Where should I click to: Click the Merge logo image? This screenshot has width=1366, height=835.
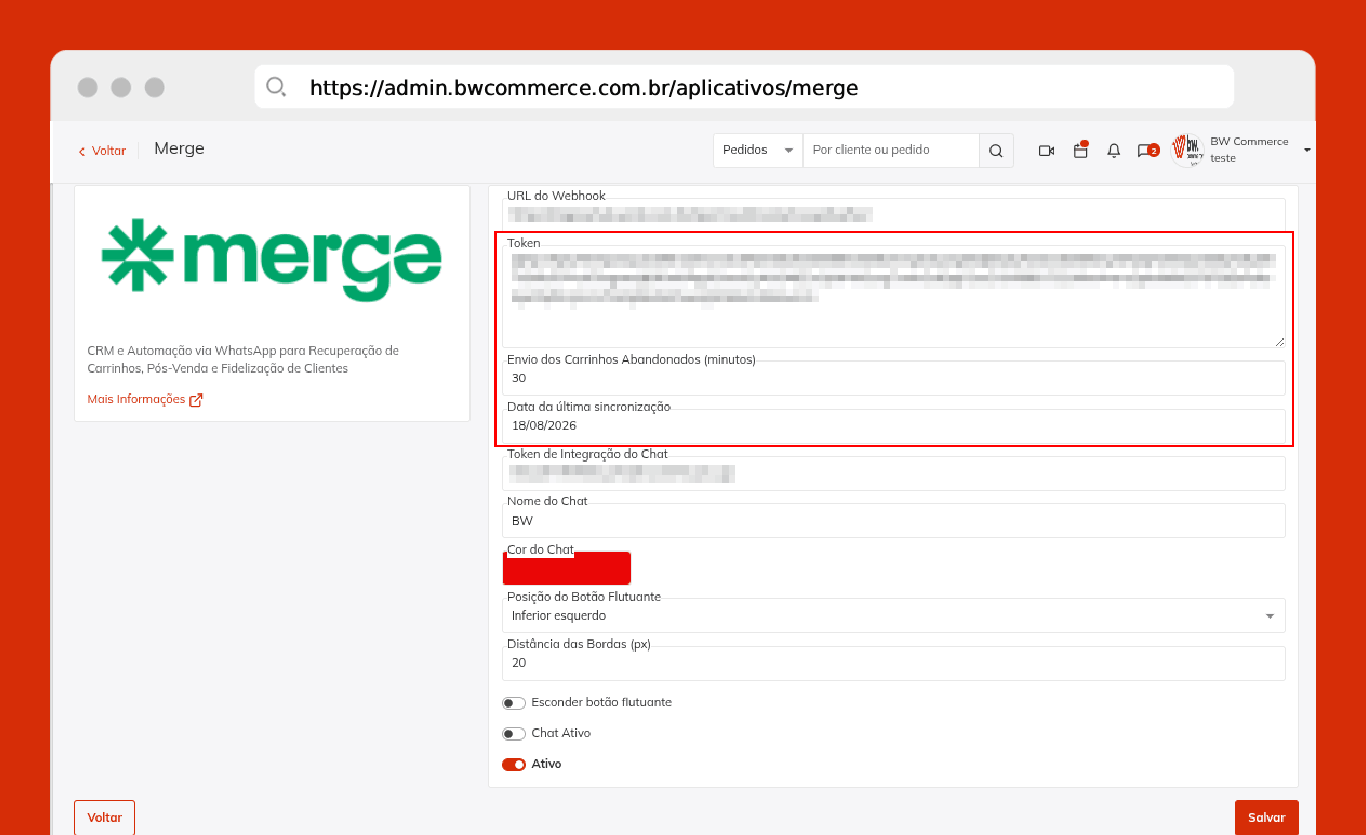272,260
